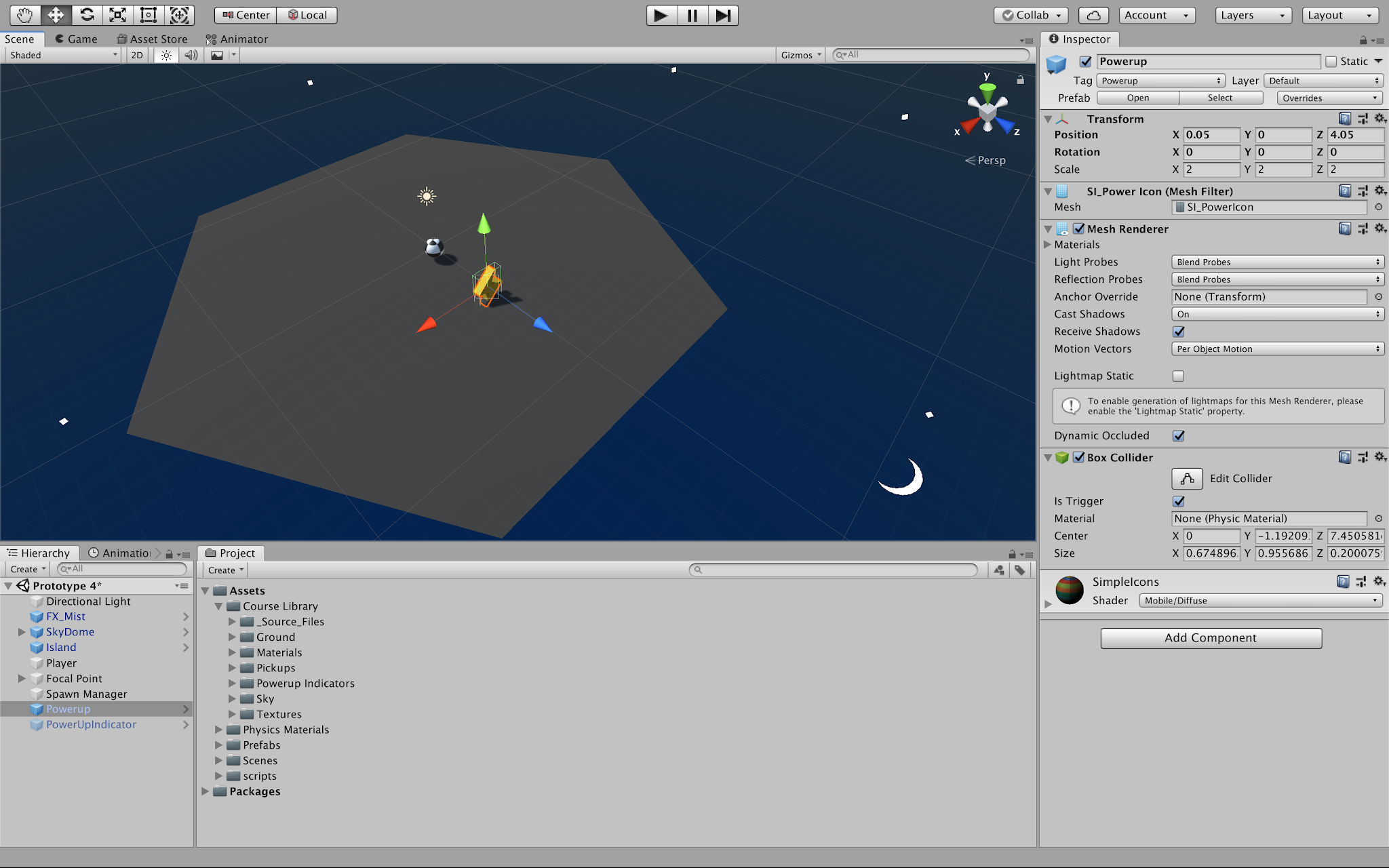This screenshot has height=868, width=1389.
Task: Expand the SkyDome object in the Hierarchy
Action: pyautogui.click(x=22, y=631)
